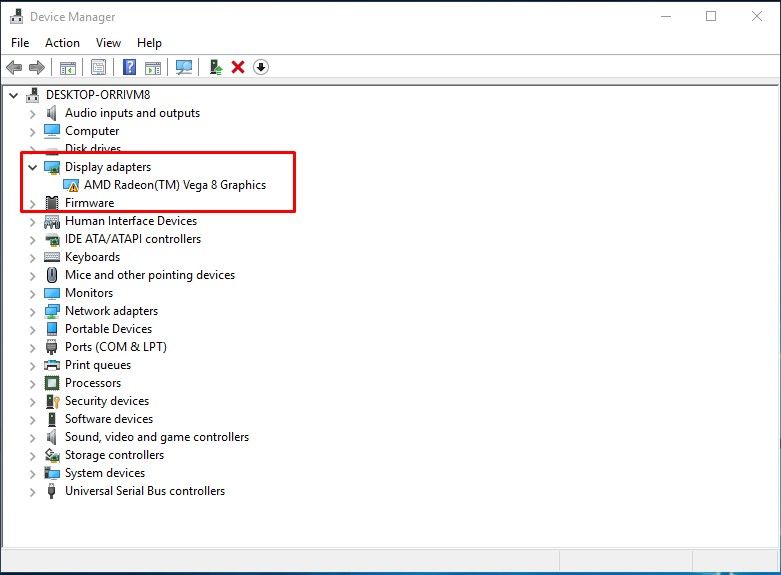
Task: Select the Monitors label
Action: click(x=89, y=293)
